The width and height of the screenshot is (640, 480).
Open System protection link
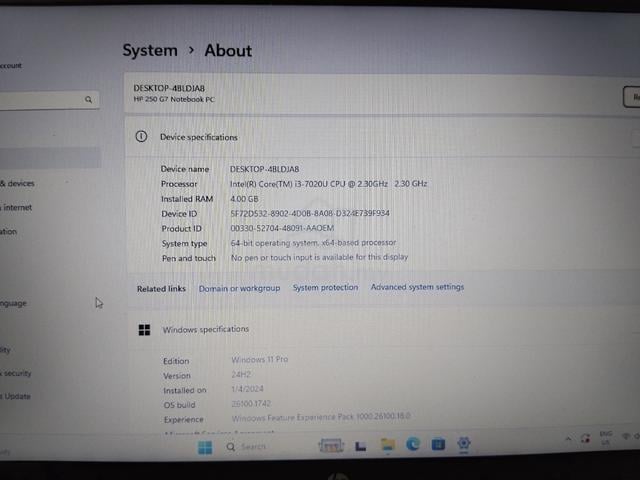coord(325,287)
